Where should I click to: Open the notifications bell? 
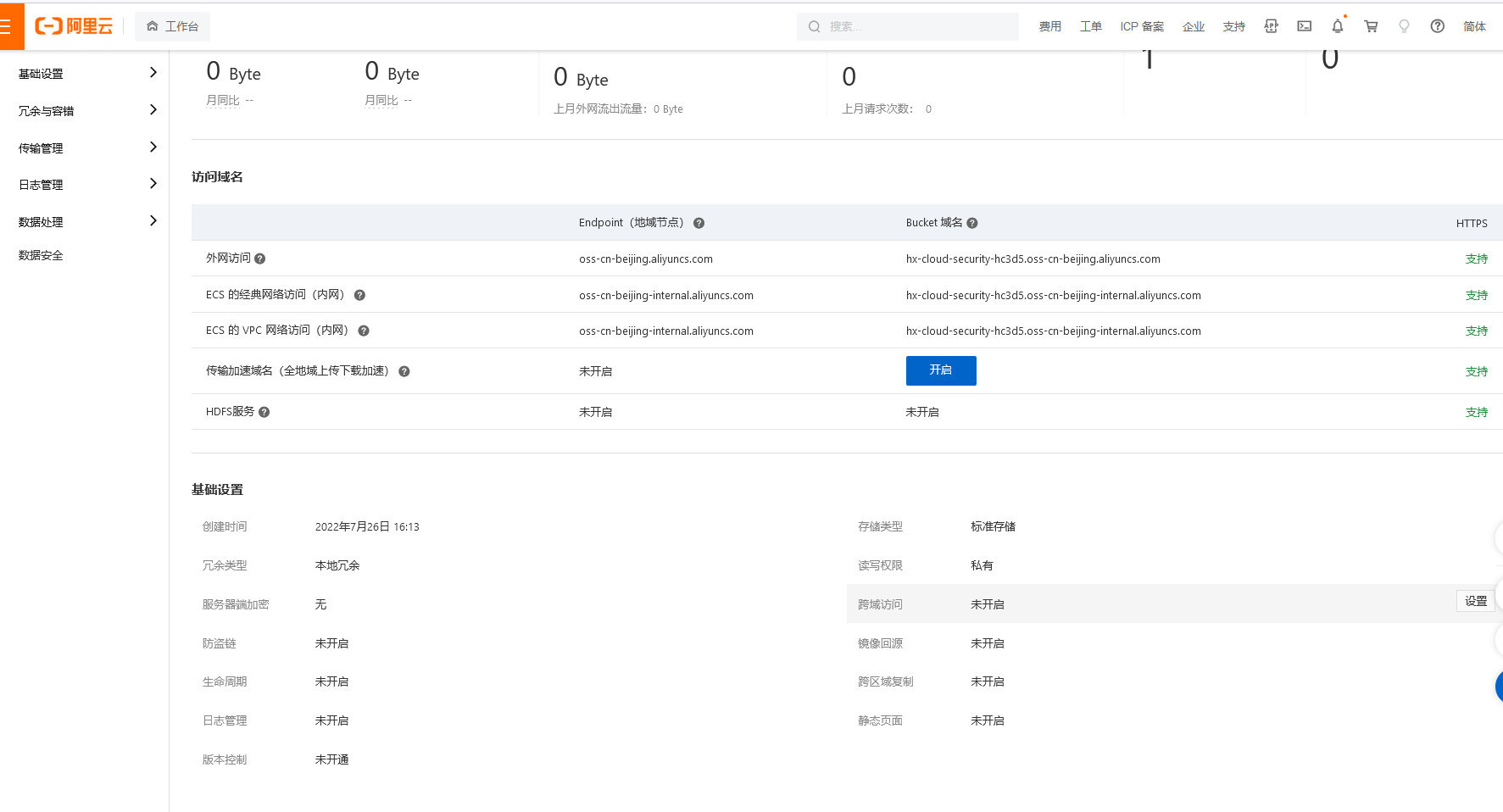coord(1338,26)
